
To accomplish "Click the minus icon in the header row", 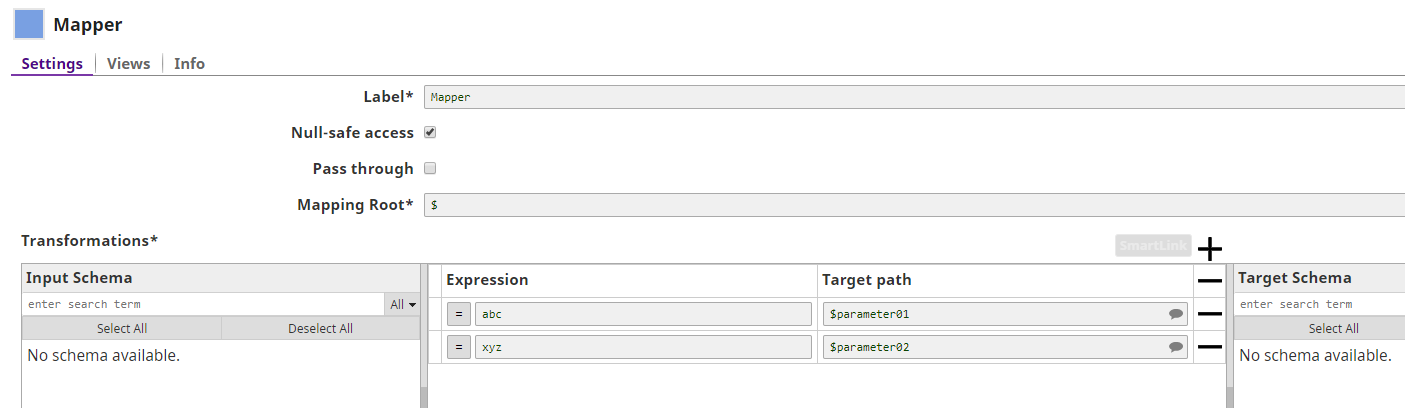I will (1210, 281).
